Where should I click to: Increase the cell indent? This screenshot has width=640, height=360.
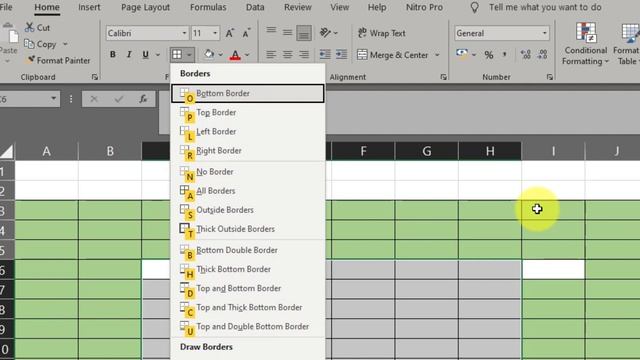[x=341, y=54]
